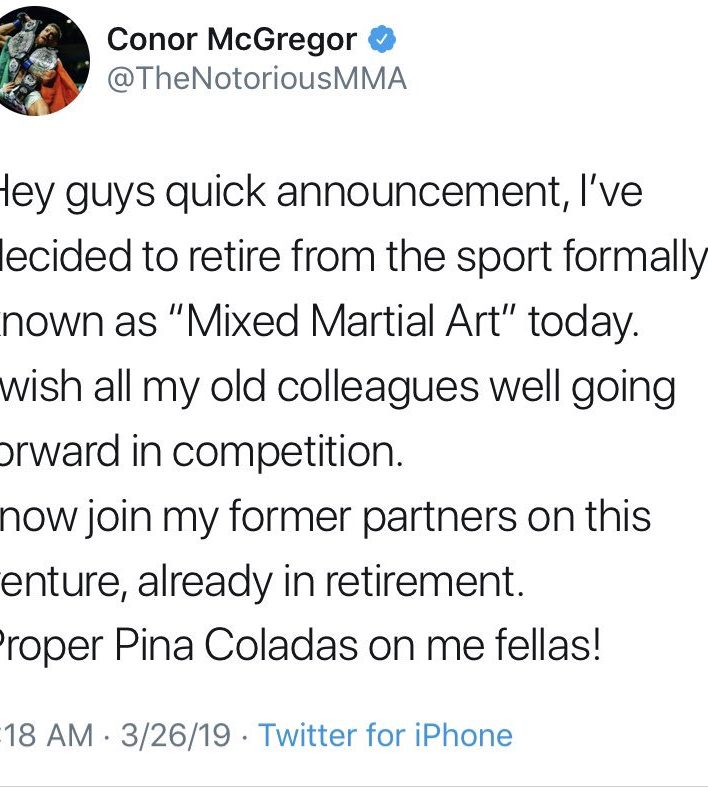Click the 3/26/19 tweet date

pyautogui.click(x=173, y=736)
